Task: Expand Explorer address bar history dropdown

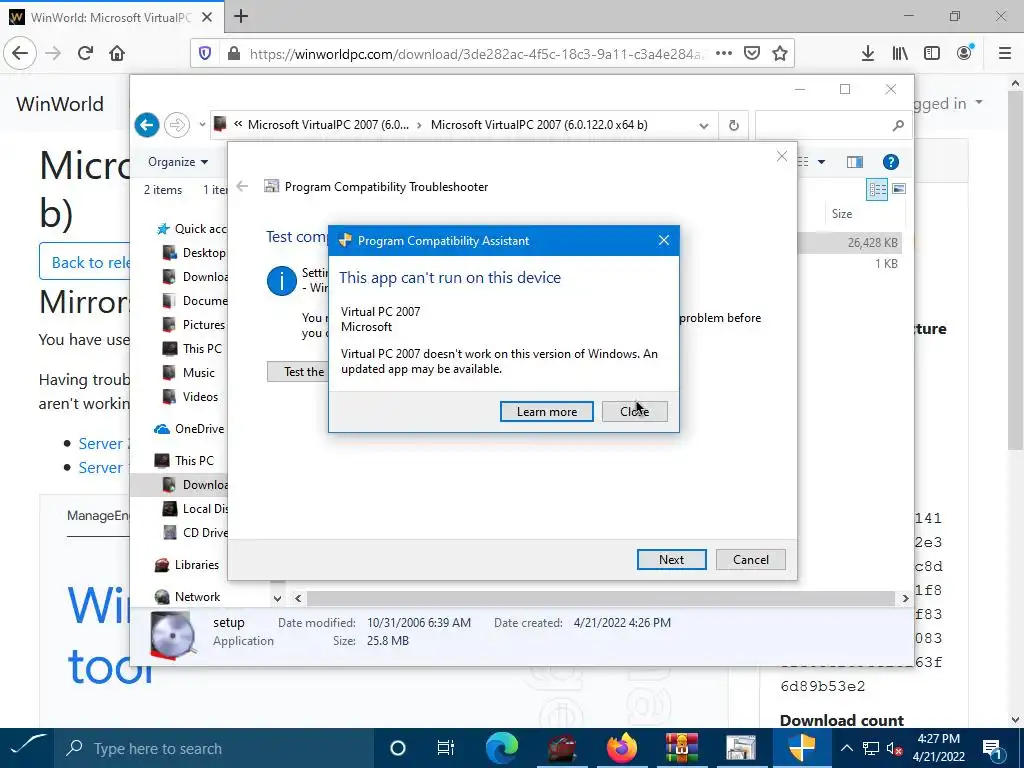Action: coord(703,125)
